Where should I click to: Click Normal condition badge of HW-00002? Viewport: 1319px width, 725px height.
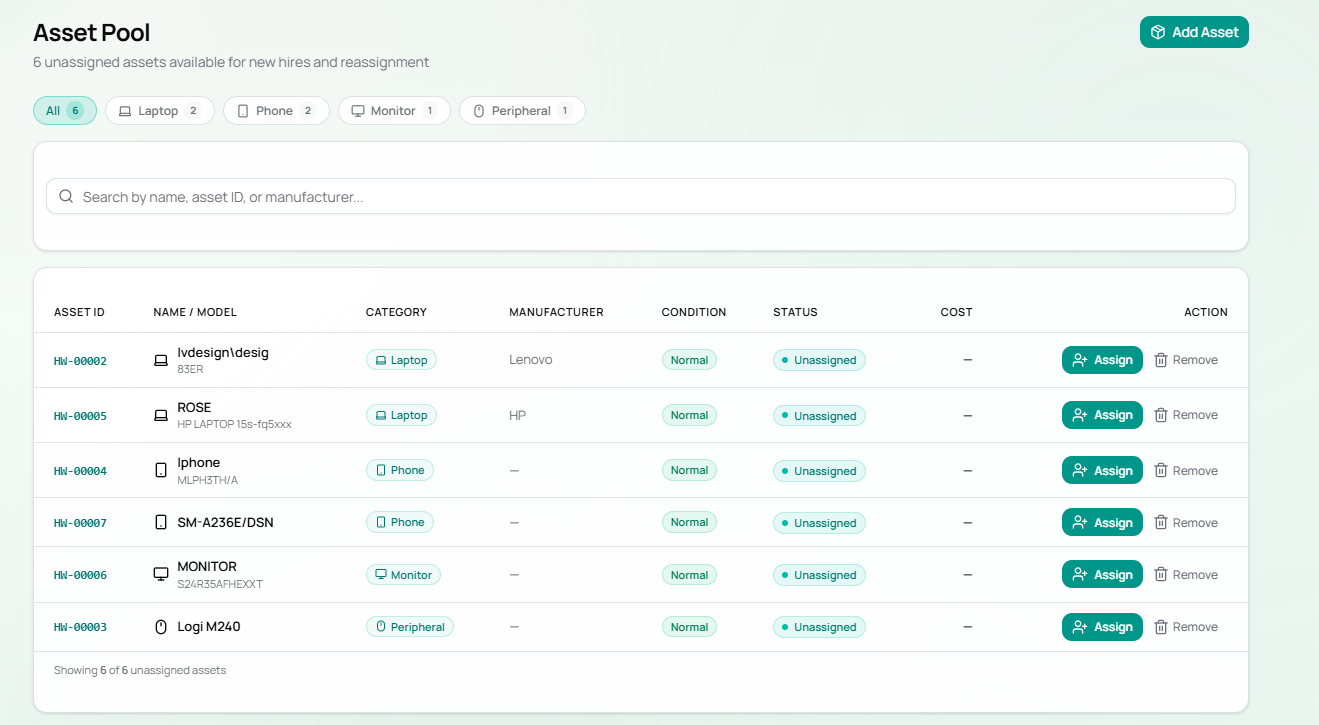point(689,360)
